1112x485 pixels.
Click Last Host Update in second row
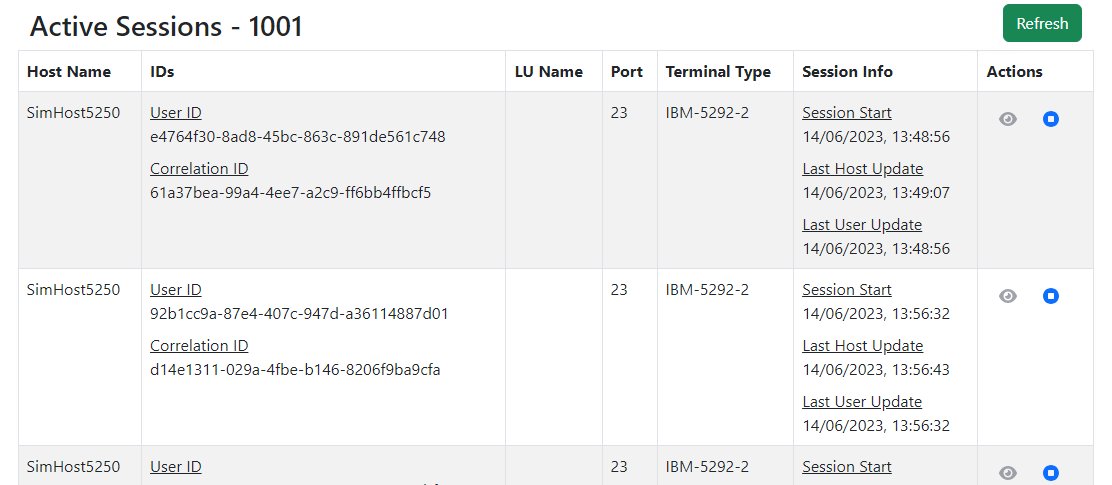[862, 346]
